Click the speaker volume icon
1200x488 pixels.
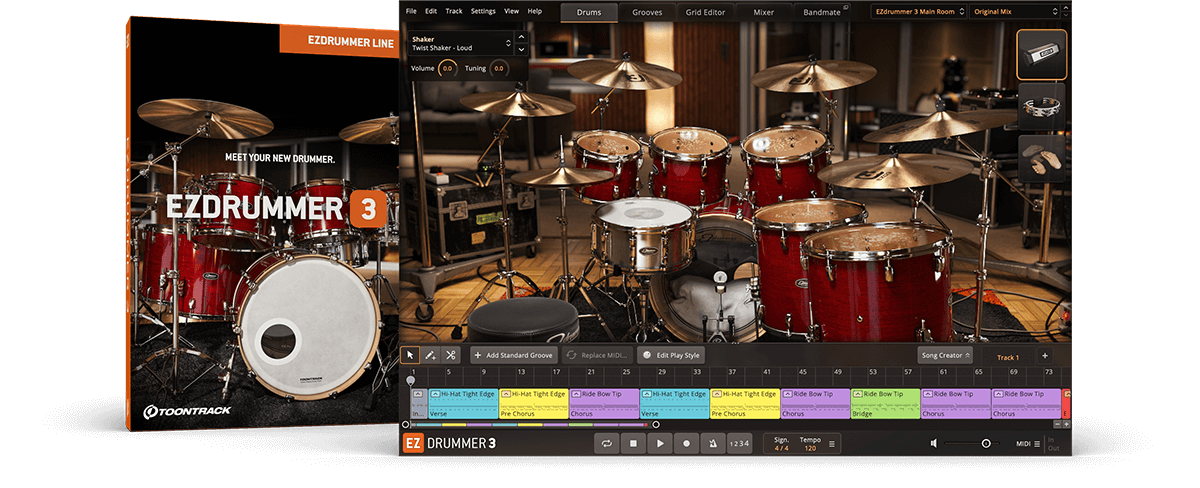point(934,443)
